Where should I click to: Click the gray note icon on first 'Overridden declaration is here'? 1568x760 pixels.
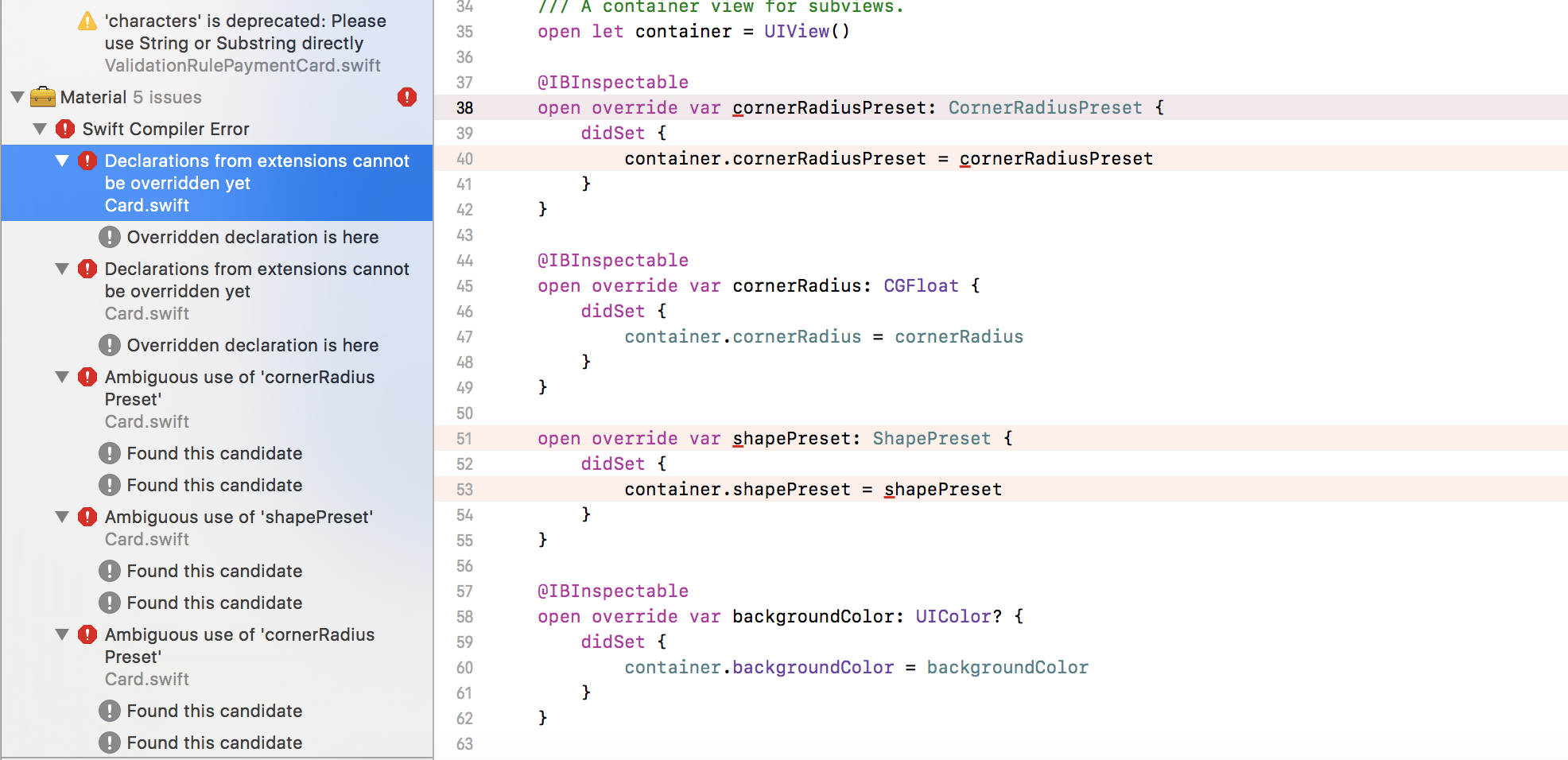(x=110, y=237)
